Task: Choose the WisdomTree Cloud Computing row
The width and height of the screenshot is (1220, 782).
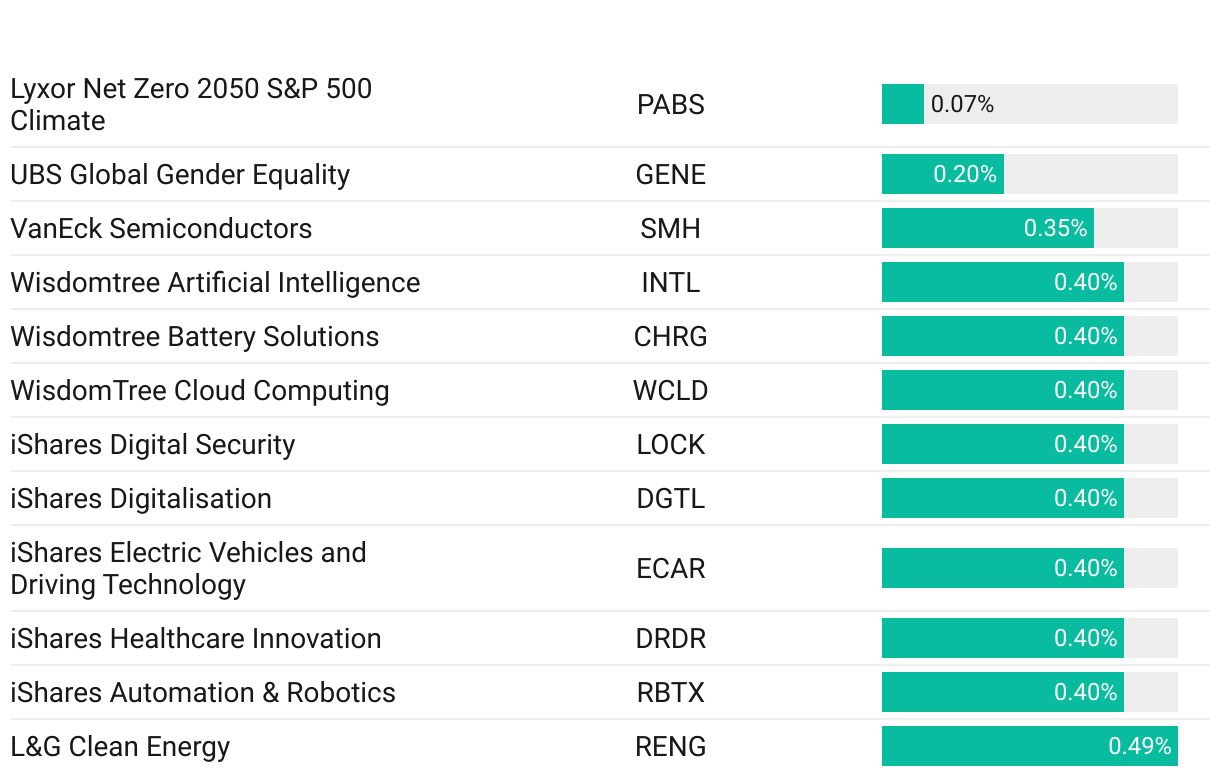Action: (200, 391)
